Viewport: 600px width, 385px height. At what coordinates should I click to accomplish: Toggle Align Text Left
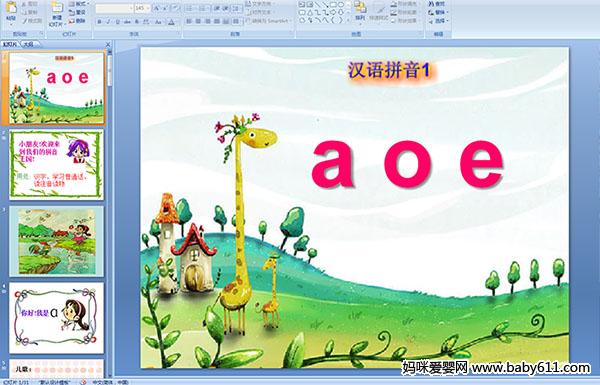click(189, 21)
